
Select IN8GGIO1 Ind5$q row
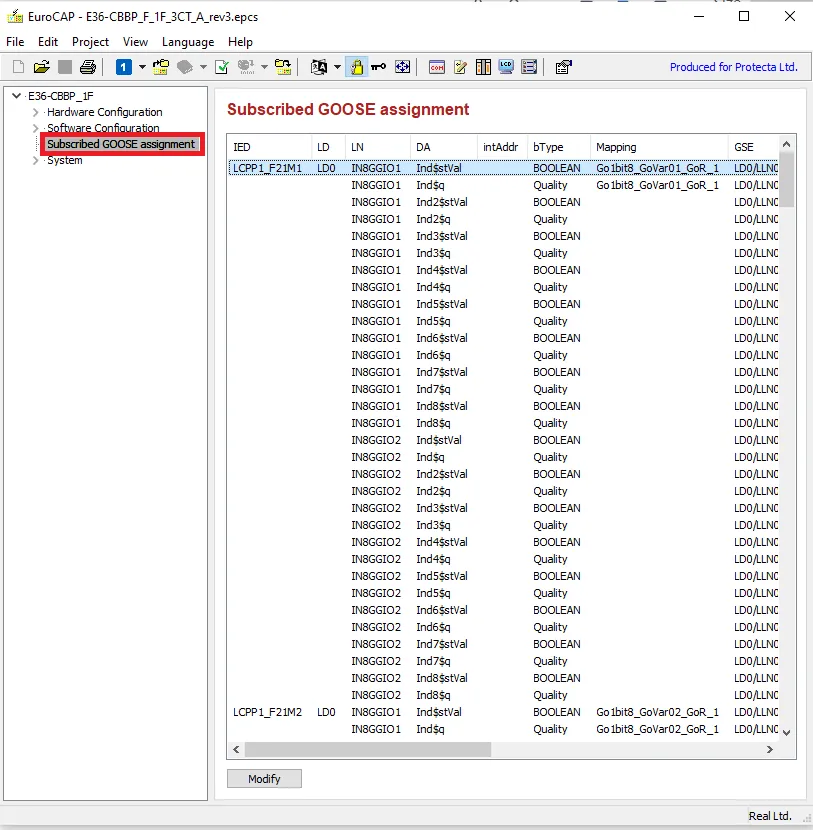click(x=503, y=321)
